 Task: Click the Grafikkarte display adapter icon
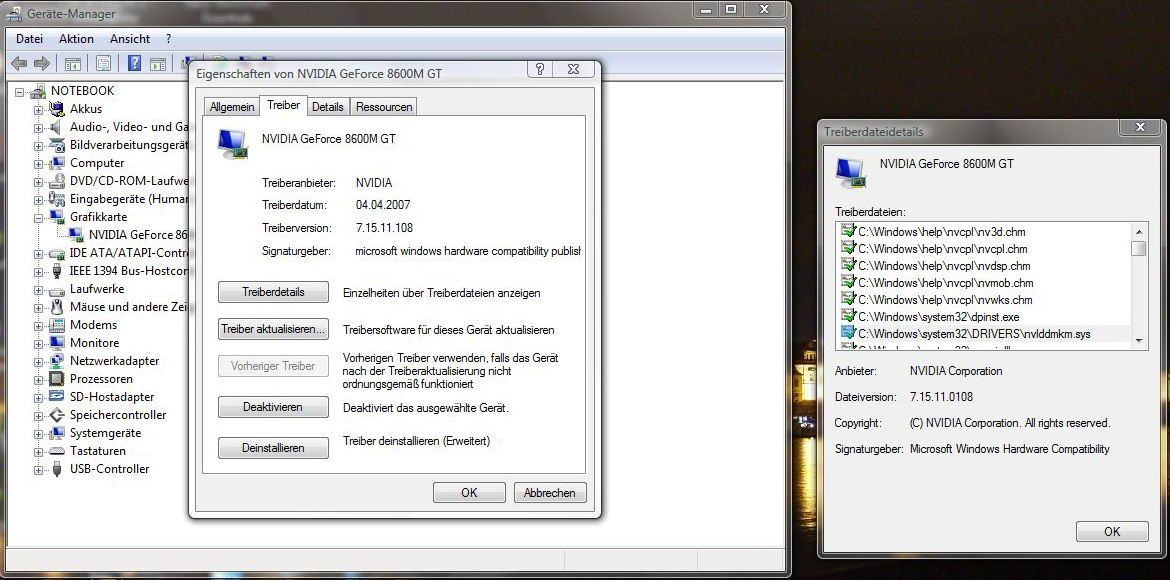click(x=57, y=217)
